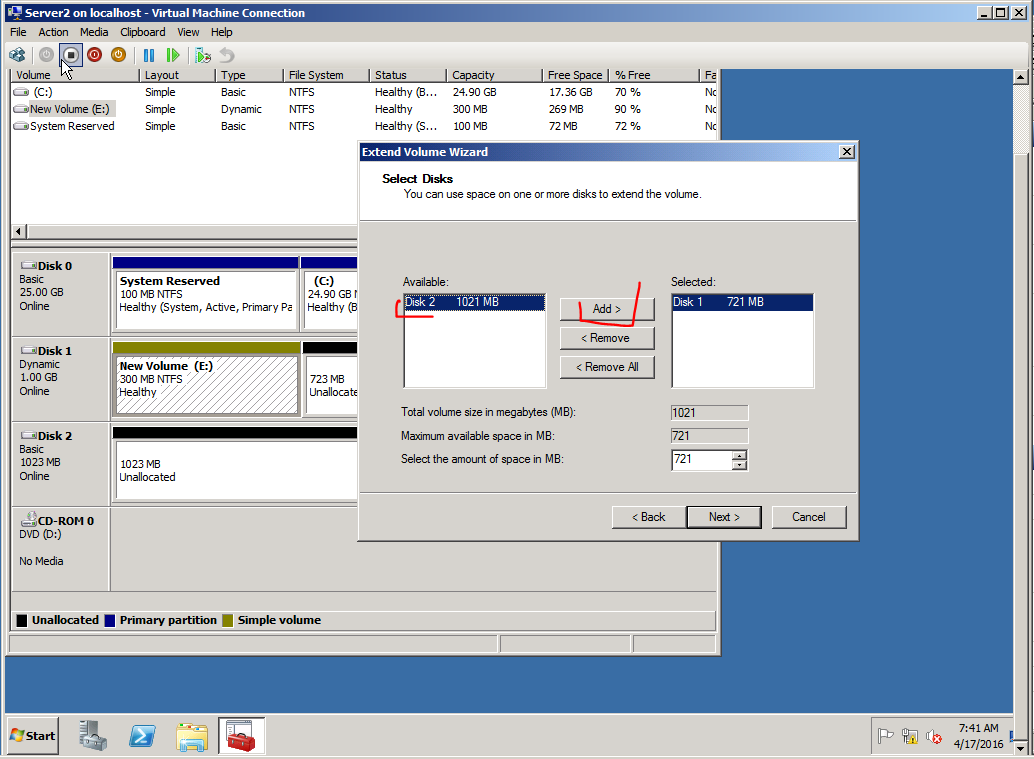Click the Action Center flag icon
This screenshot has width=1034, height=759.
[x=885, y=736]
